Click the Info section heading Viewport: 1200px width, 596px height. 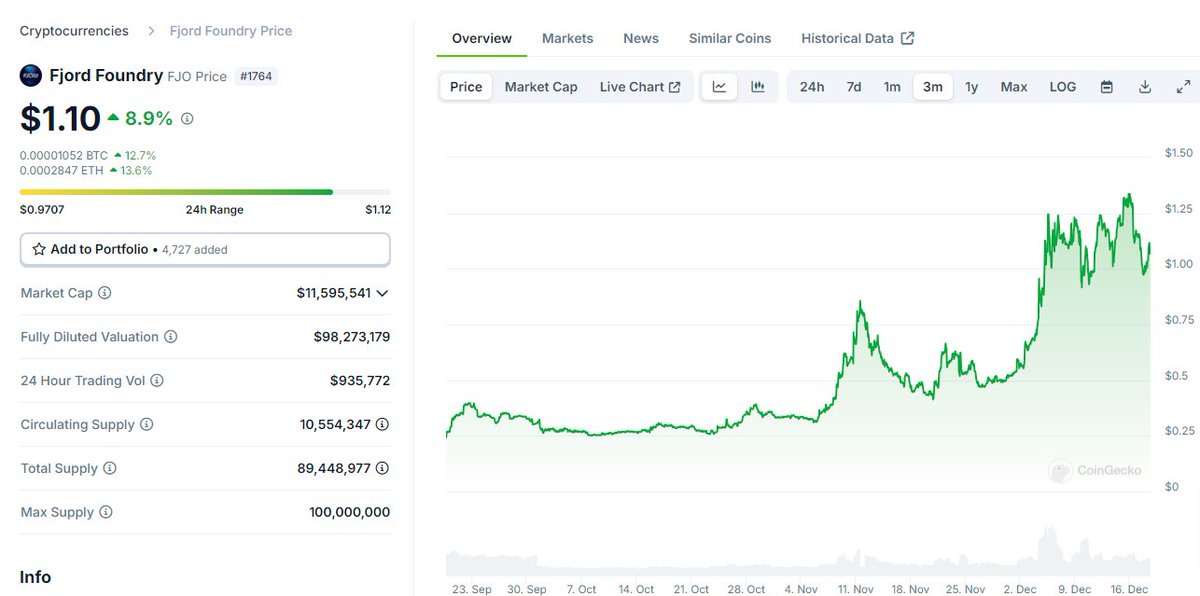(35, 577)
